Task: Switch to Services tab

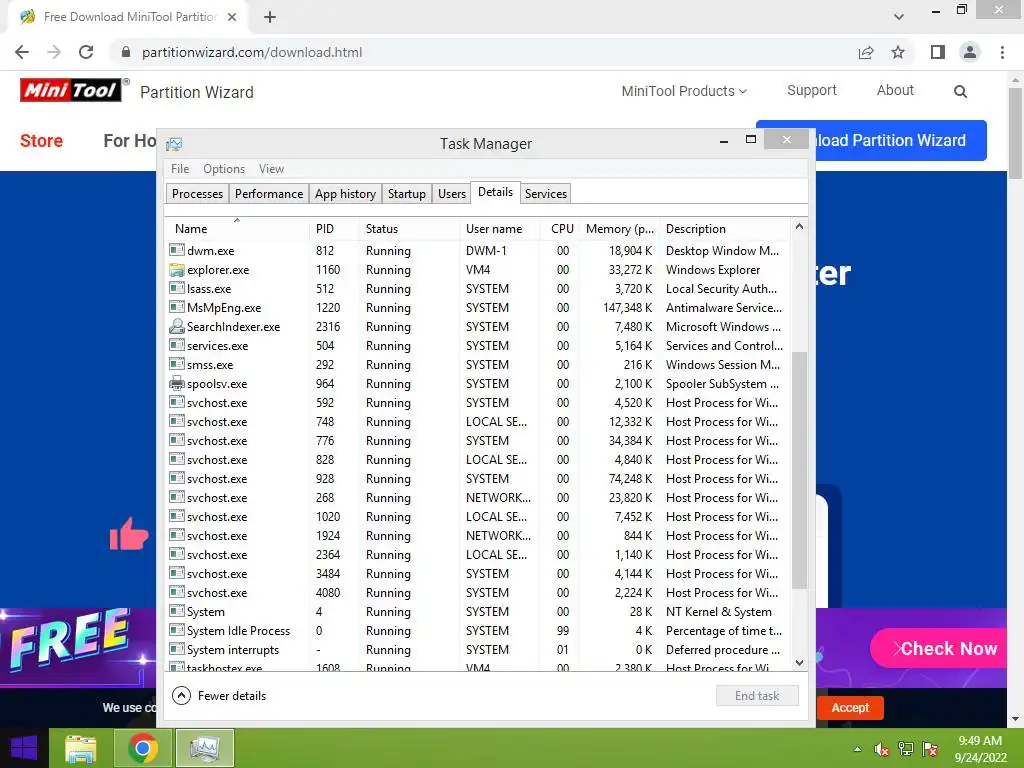Action: [546, 193]
